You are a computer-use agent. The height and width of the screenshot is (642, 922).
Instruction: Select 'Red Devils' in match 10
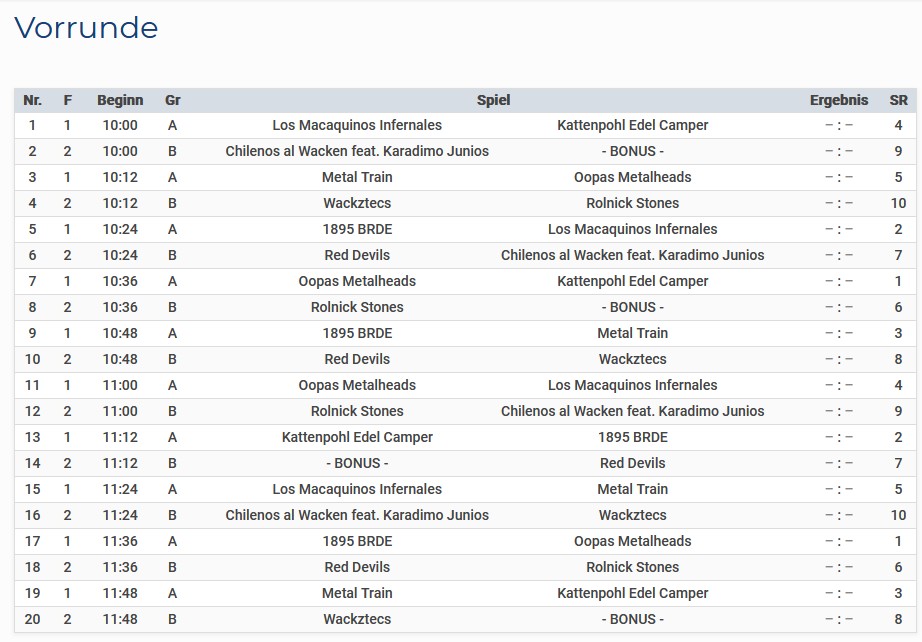pos(357,359)
